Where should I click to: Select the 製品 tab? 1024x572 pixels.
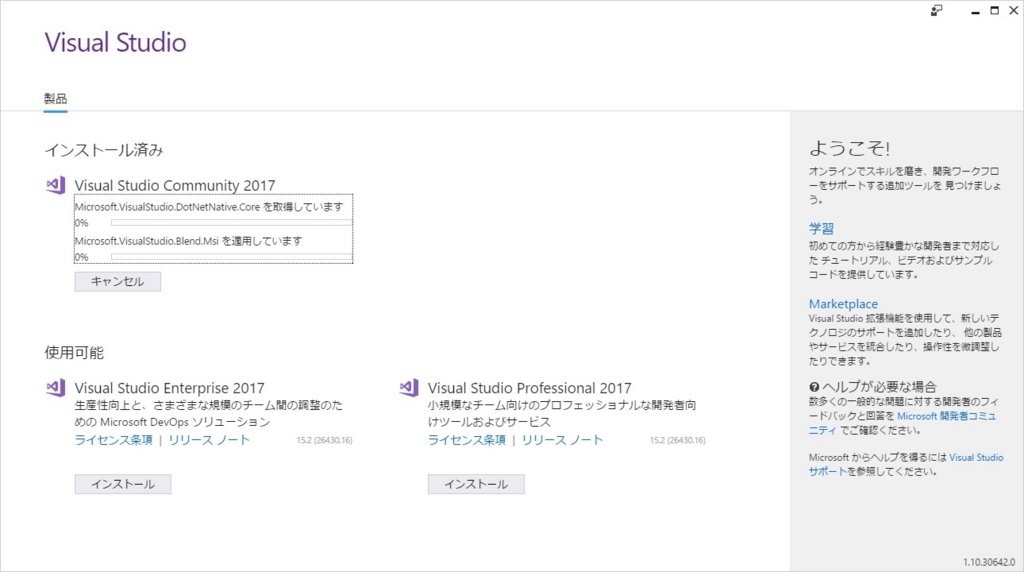(56, 99)
